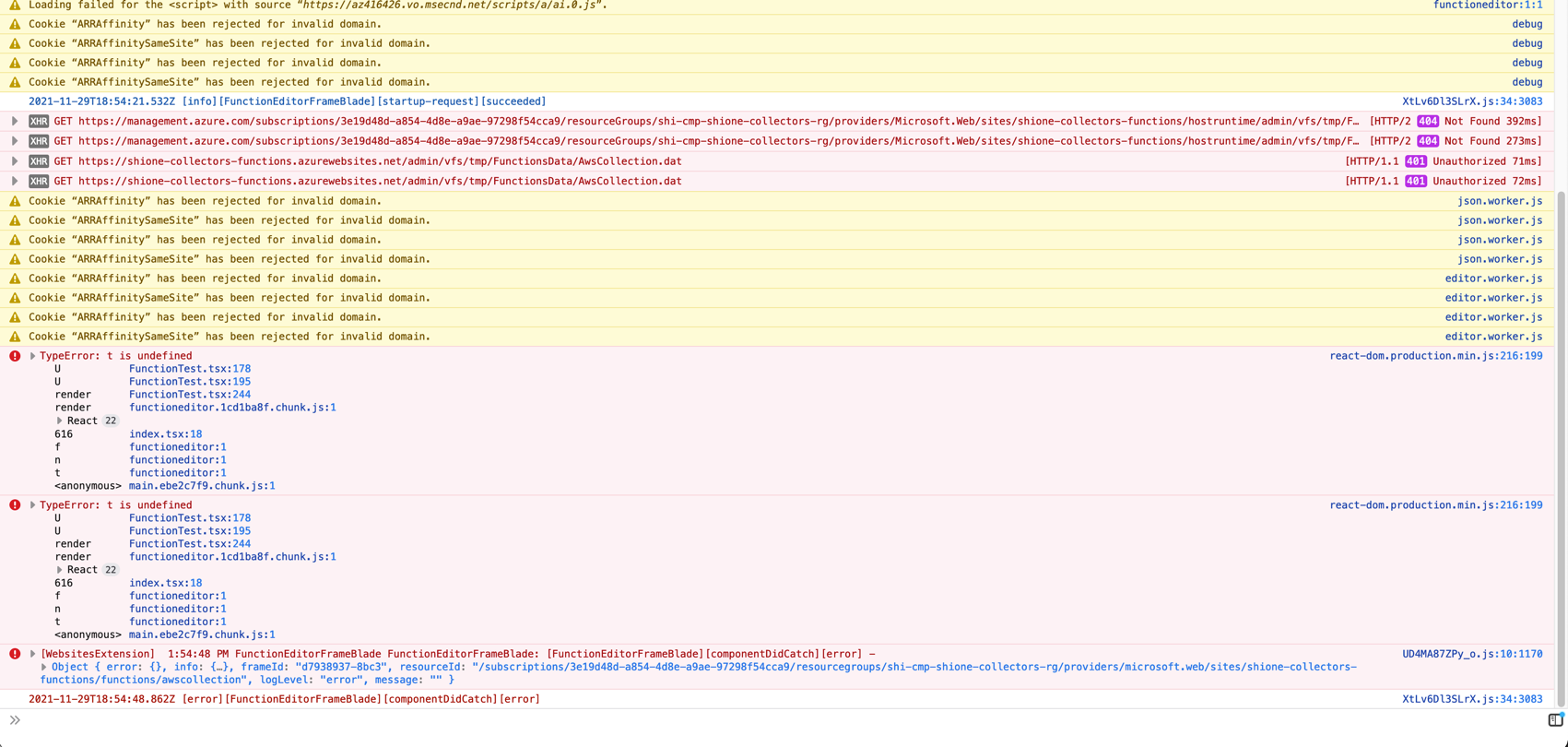Expand the 401 Unauthorized 71ms XHR request

(15, 161)
